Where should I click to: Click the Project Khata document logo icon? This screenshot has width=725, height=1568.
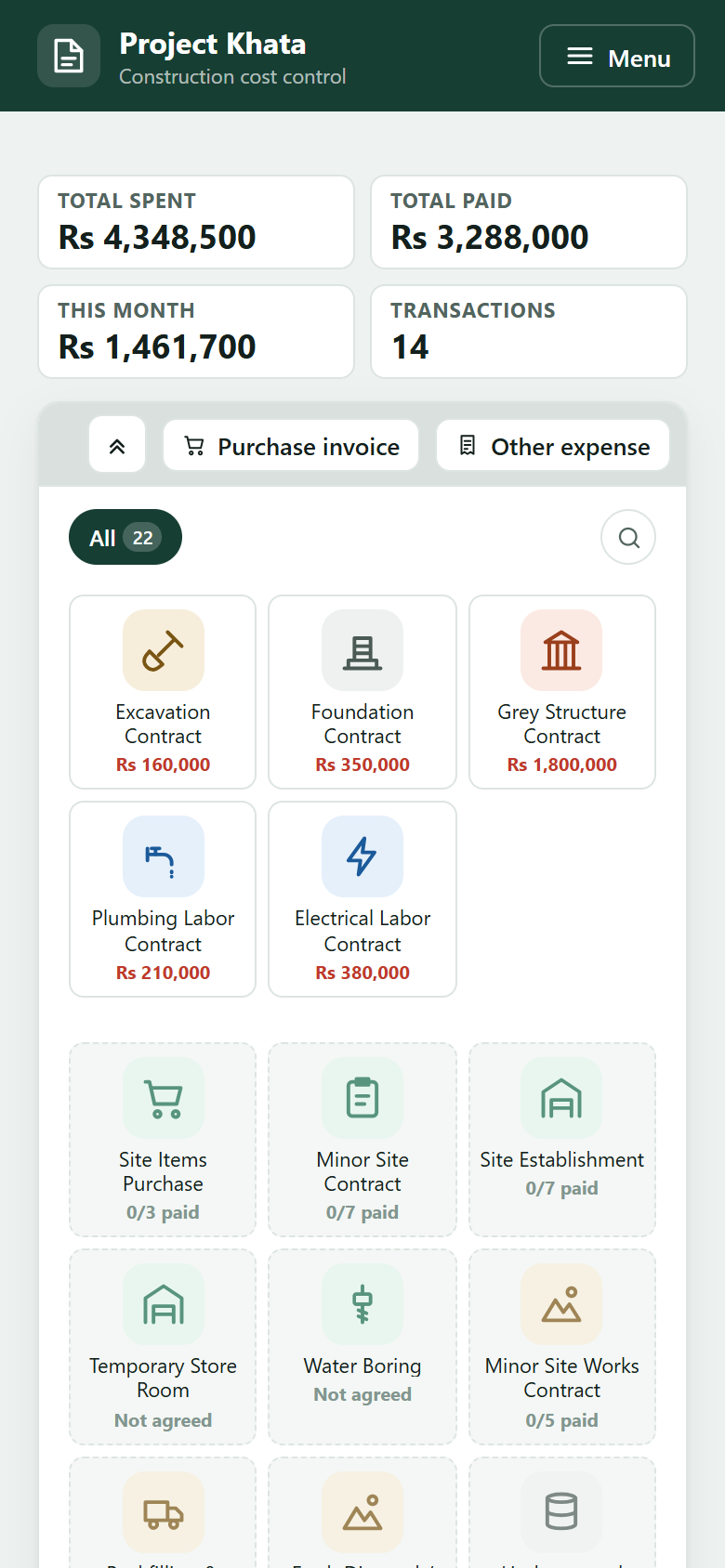(69, 56)
